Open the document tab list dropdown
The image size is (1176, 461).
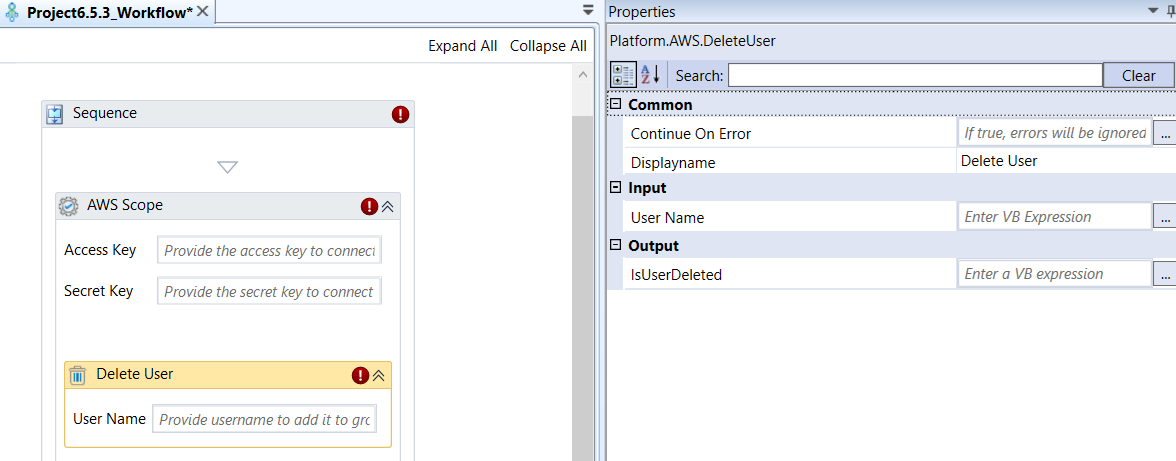[x=589, y=10]
